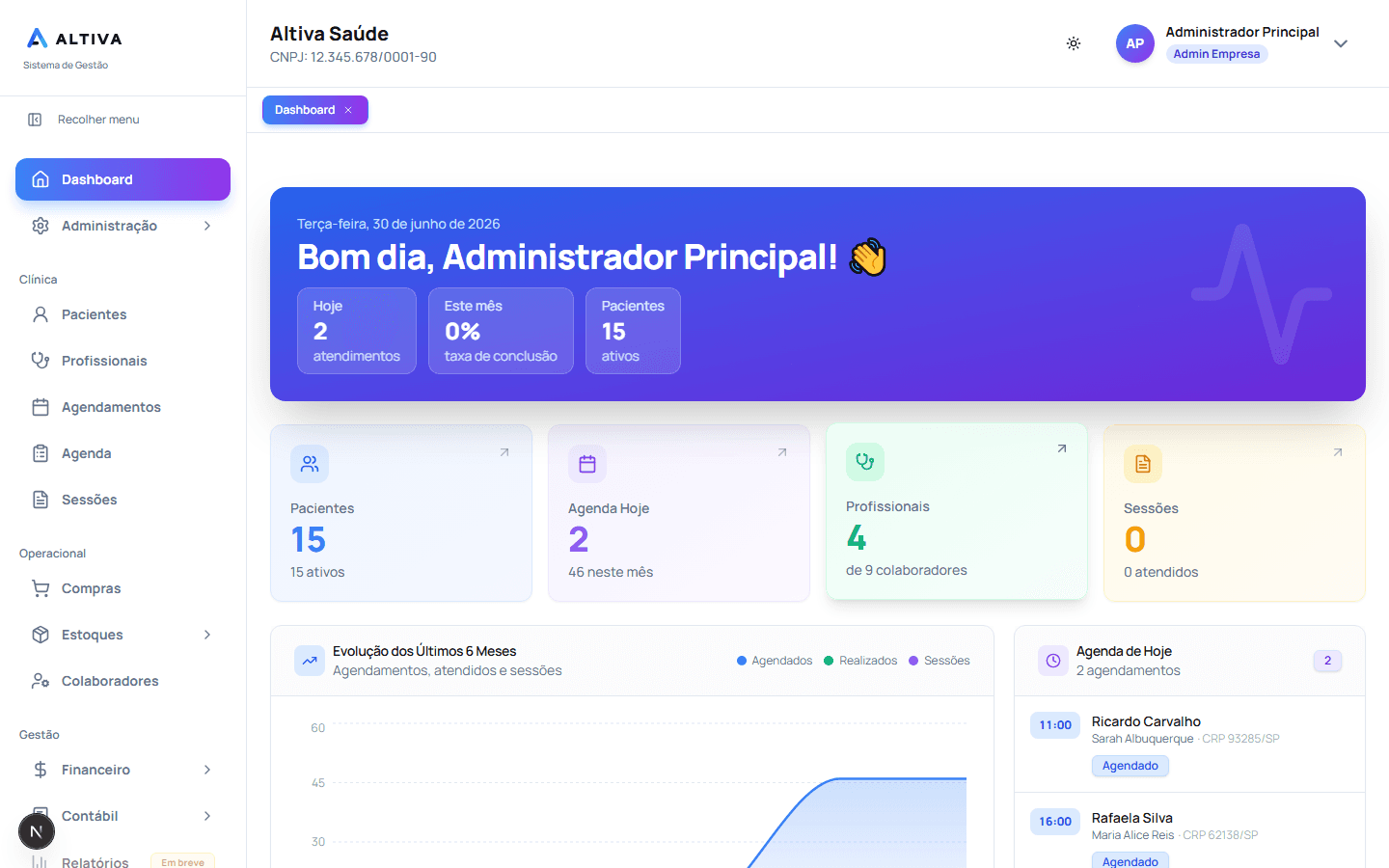Click the Profissionais card stethoscope icon

tap(865, 462)
